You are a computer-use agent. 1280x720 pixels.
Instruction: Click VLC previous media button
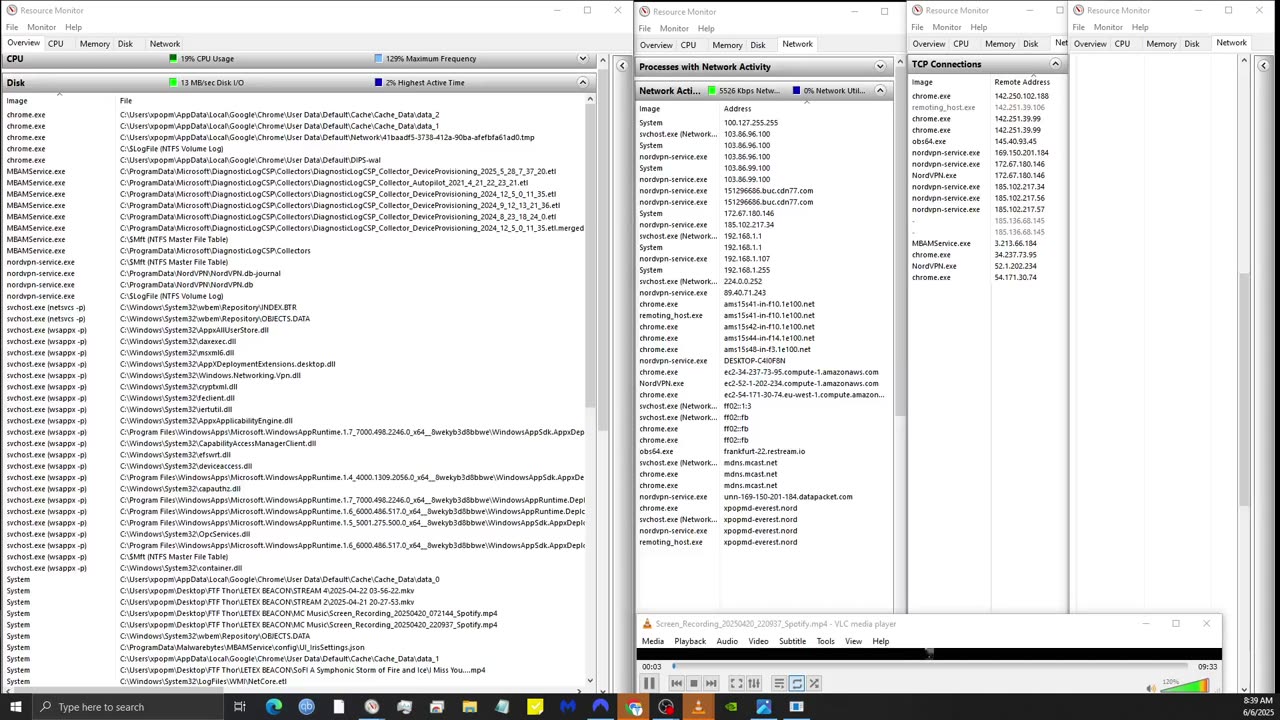point(676,684)
